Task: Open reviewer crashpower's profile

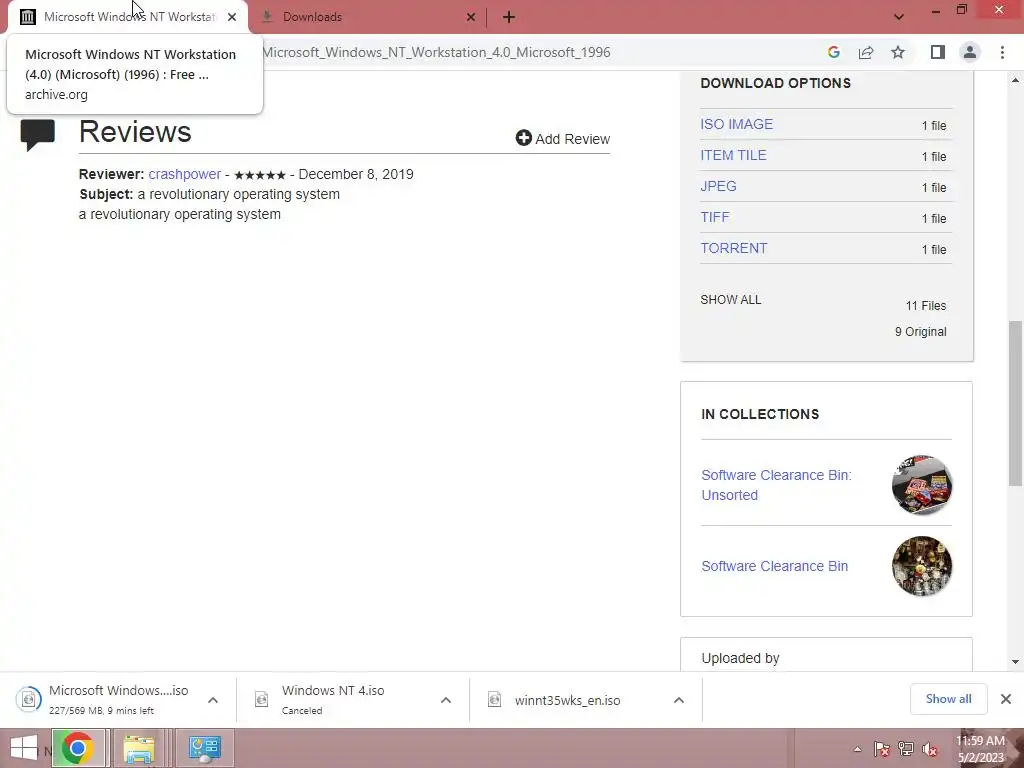Action: pyautogui.click(x=185, y=174)
